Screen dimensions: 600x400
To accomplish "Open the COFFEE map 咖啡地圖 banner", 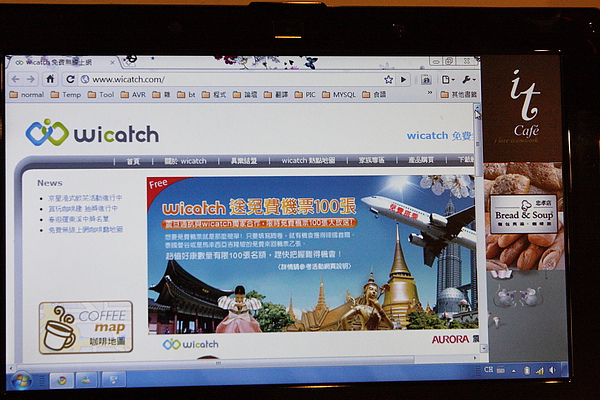I will click(86, 327).
